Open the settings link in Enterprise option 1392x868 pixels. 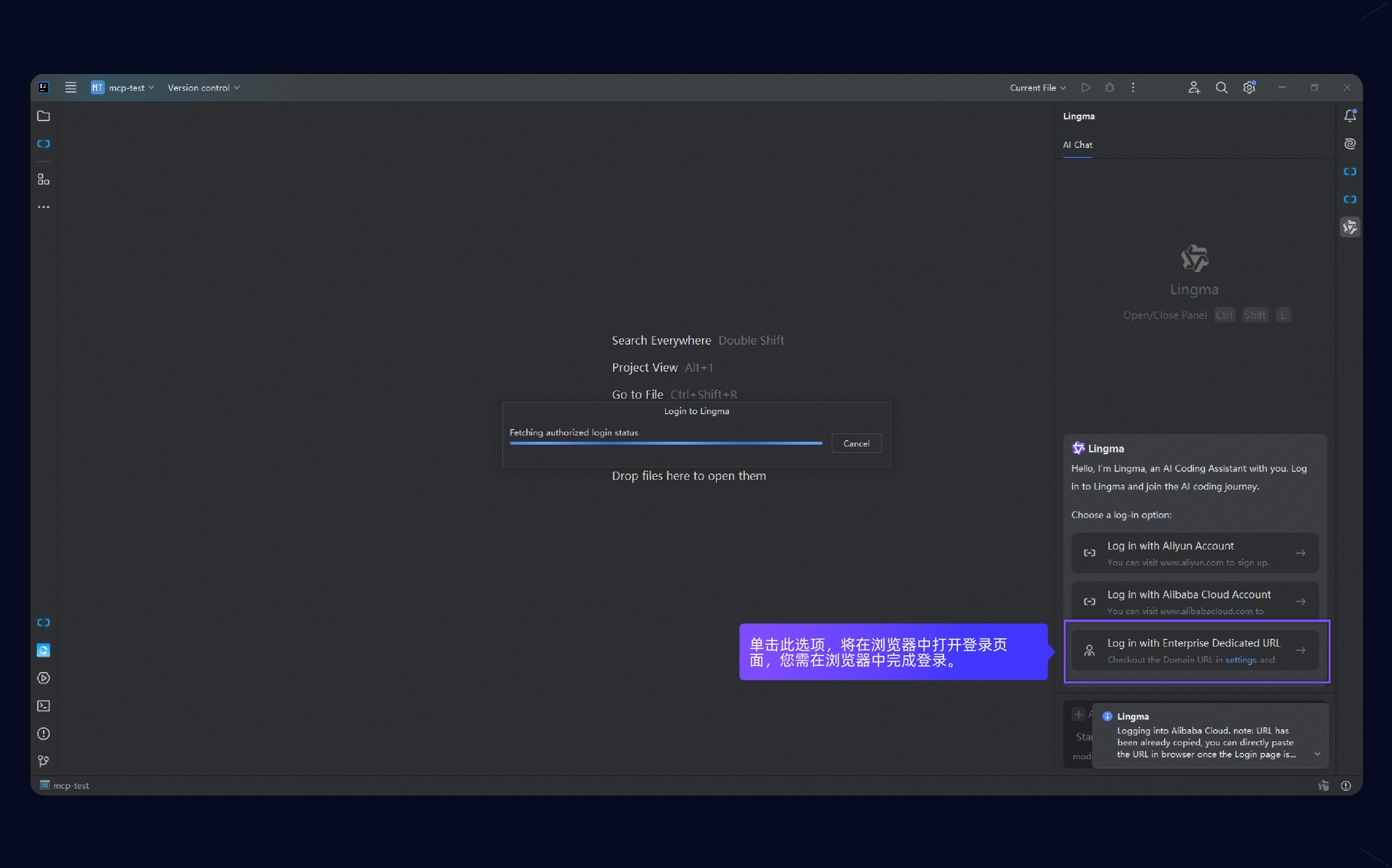pyautogui.click(x=1240, y=660)
